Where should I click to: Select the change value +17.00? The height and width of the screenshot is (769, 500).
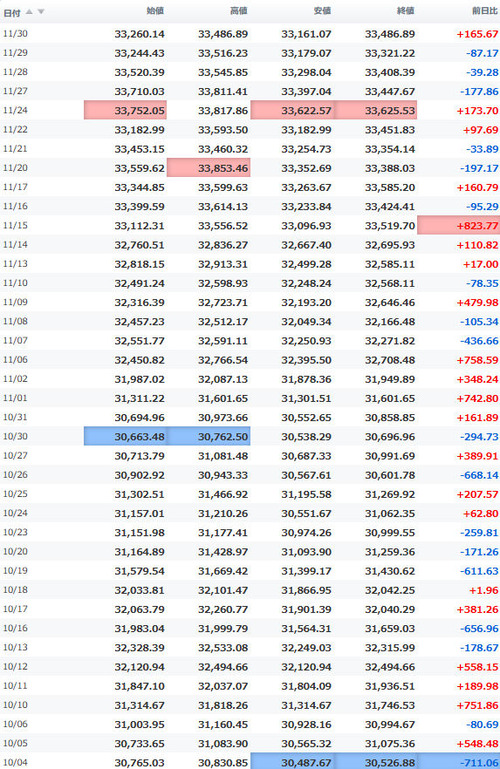(x=481, y=264)
